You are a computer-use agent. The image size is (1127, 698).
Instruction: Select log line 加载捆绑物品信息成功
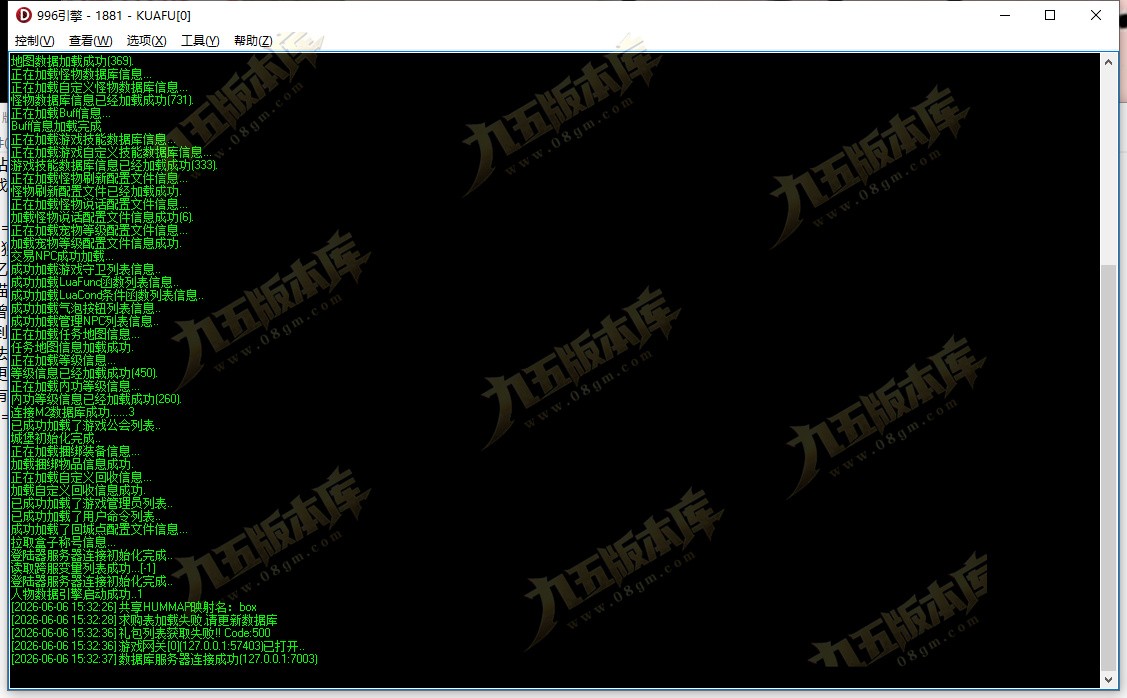tap(72, 464)
